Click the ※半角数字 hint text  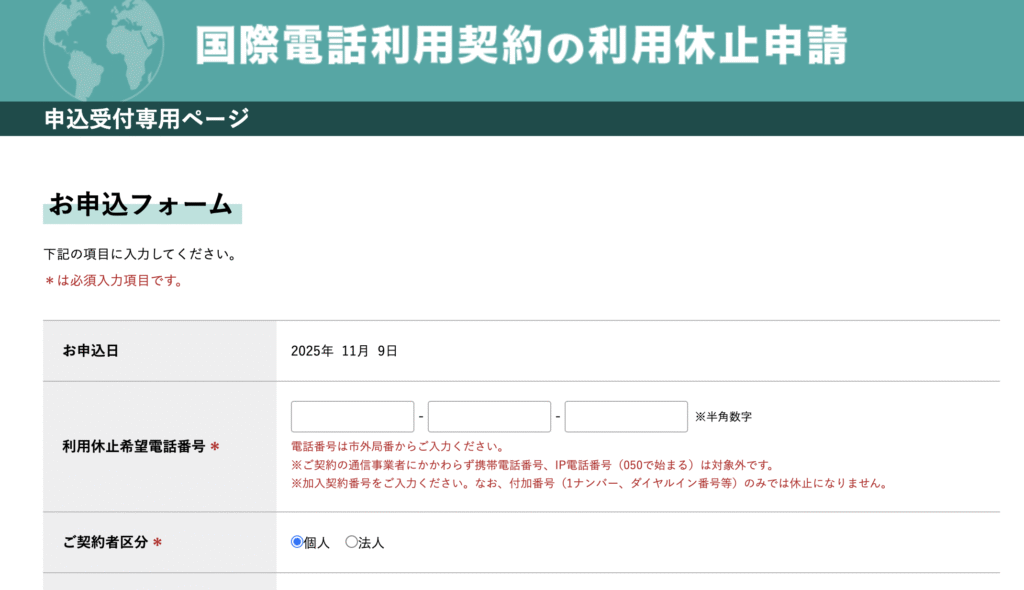coord(723,417)
